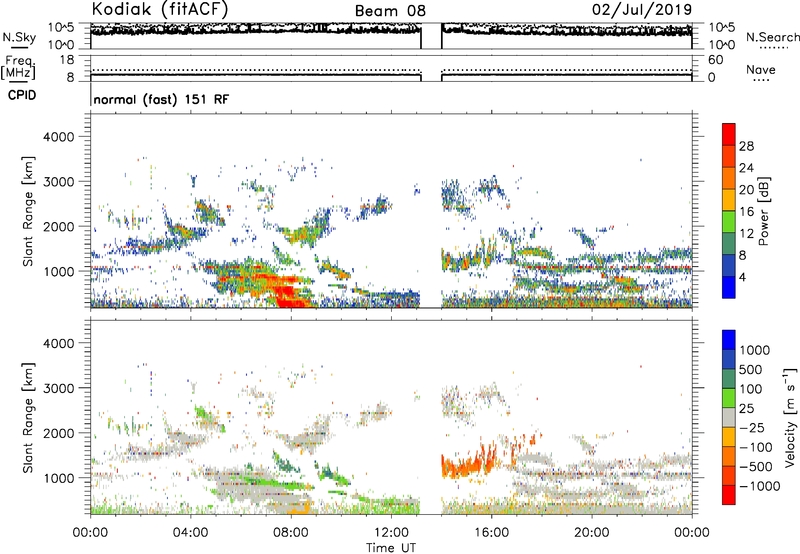Viewport: 800px width, 554px height.
Task: Click the "Kodiak (fitACF)" plot title
Action: (160, 9)
